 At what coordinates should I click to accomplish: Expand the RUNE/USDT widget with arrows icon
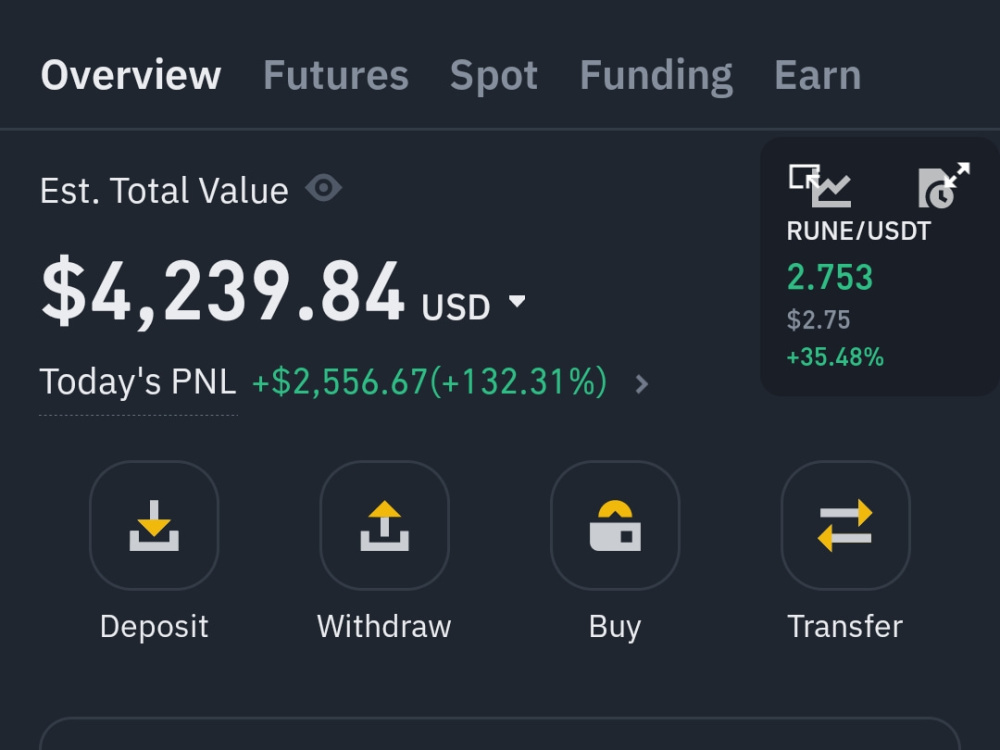click(x=944, y=185)
